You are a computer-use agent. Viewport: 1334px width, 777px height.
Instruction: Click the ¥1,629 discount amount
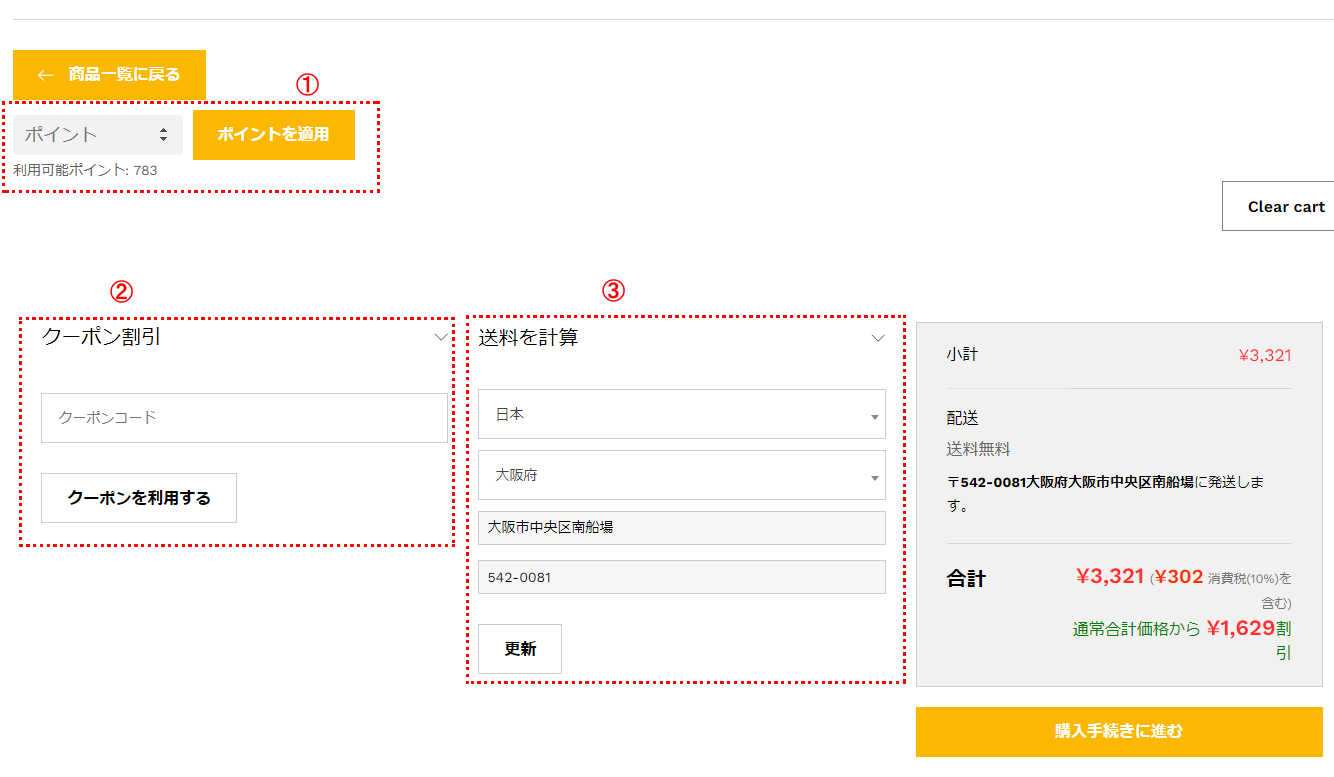click(1240, 628)
